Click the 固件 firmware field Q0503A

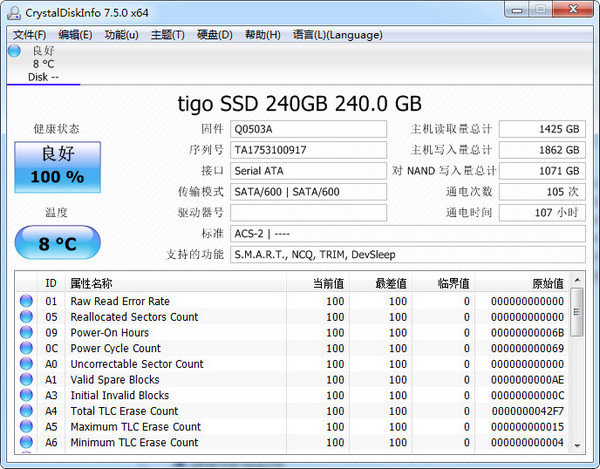click(x=308, y=129)
